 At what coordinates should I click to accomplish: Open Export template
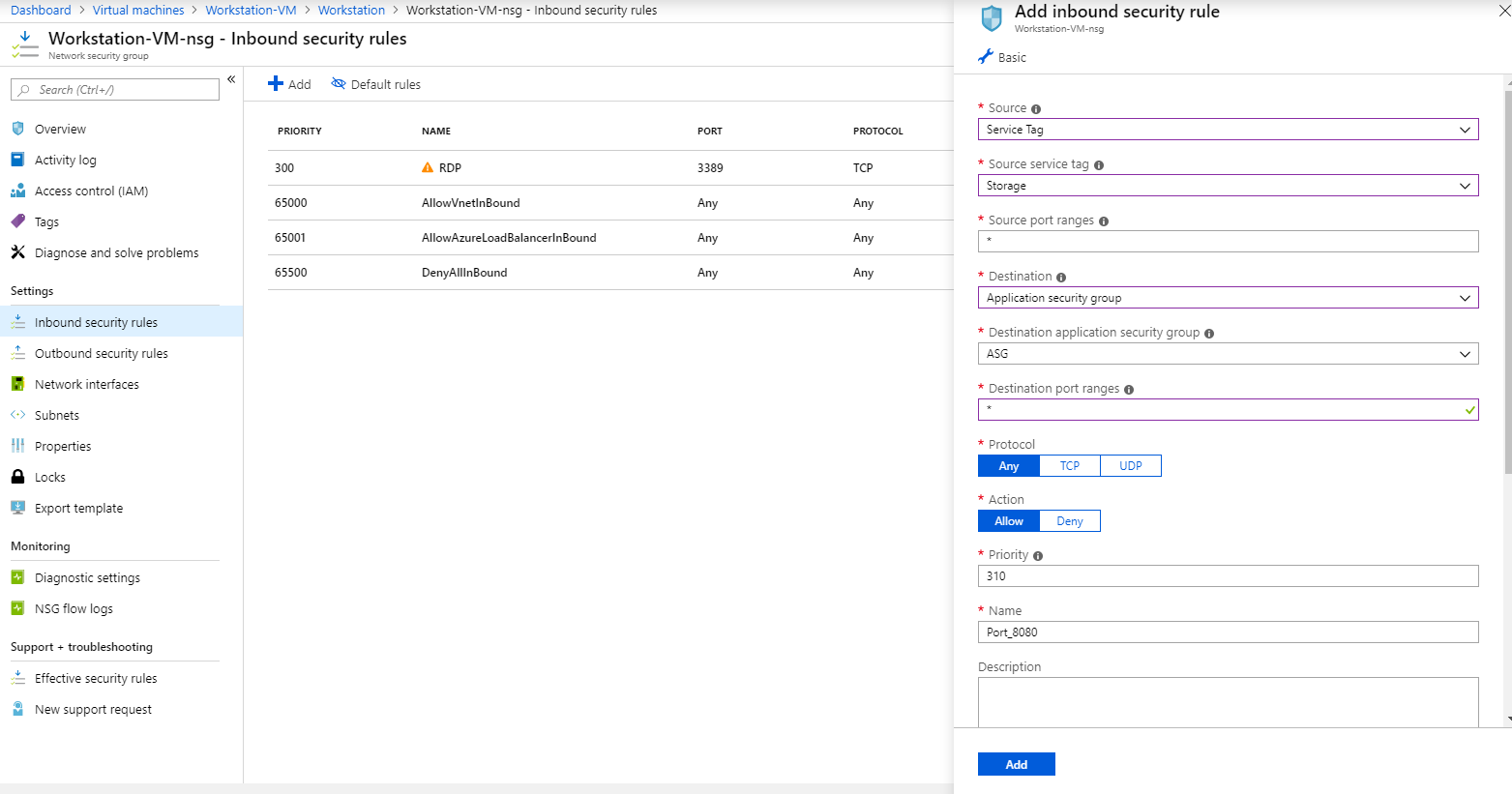(x=78, y=508)
